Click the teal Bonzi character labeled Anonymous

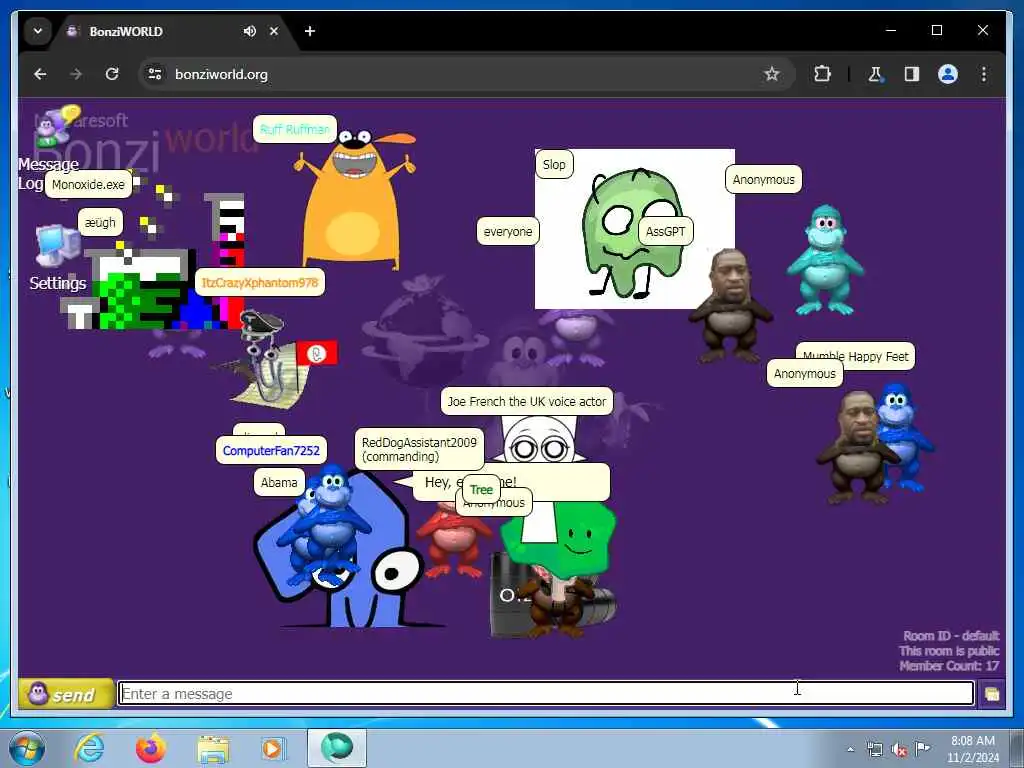(825, 260)
